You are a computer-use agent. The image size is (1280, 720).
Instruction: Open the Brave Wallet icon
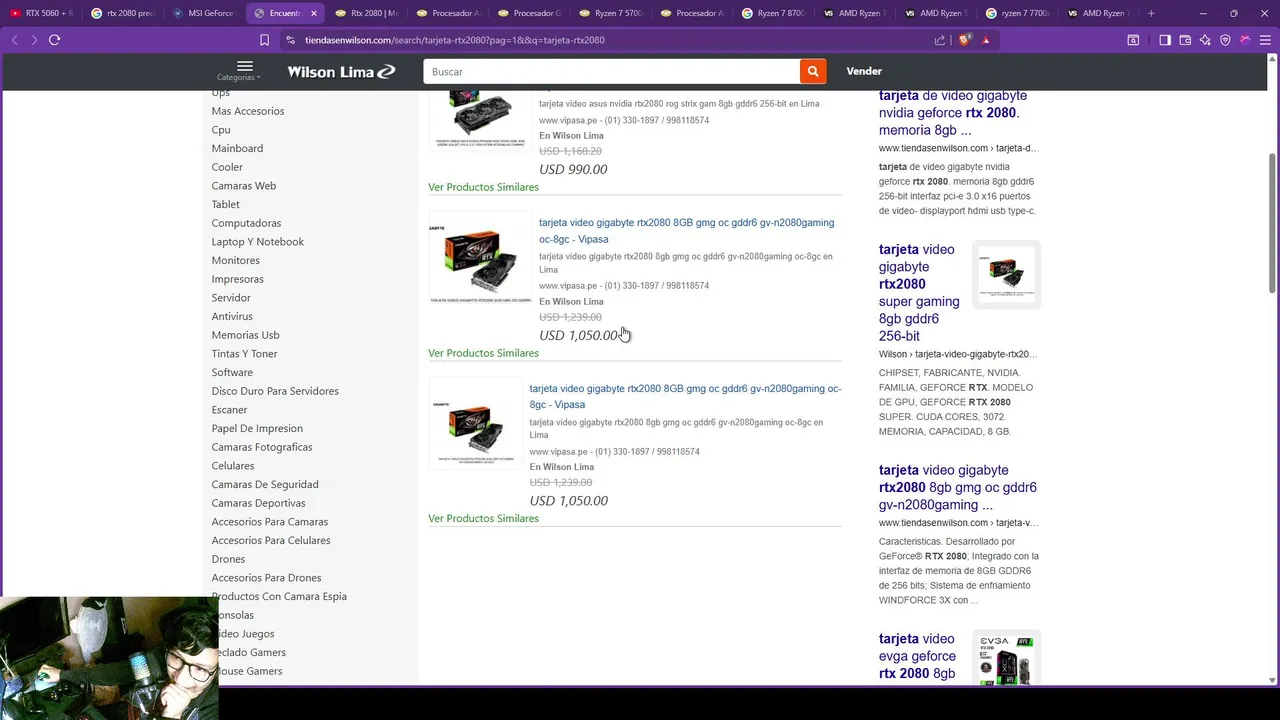click(1185, 40)
